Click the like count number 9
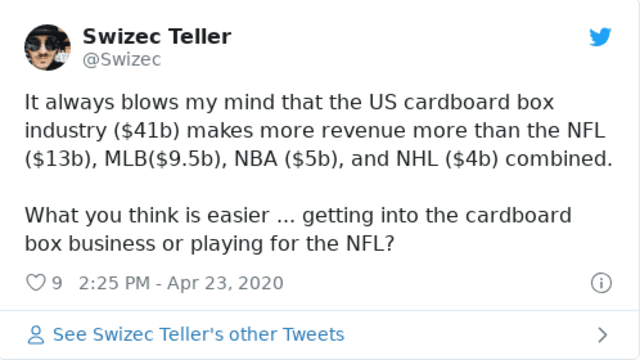The width and height of the screenshot is (640, 360). (57, 283)
